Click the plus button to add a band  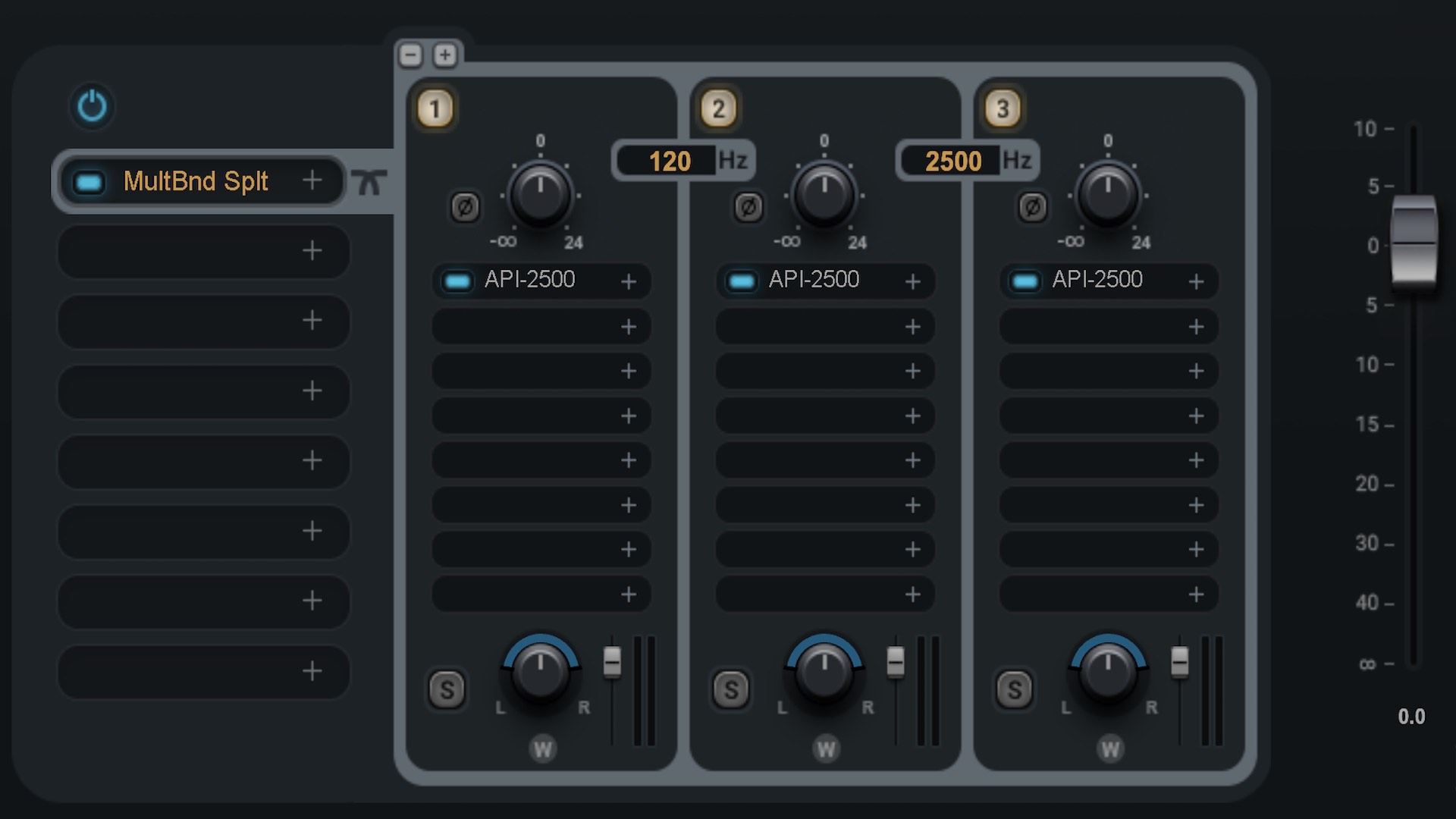(x=445, y=54)
